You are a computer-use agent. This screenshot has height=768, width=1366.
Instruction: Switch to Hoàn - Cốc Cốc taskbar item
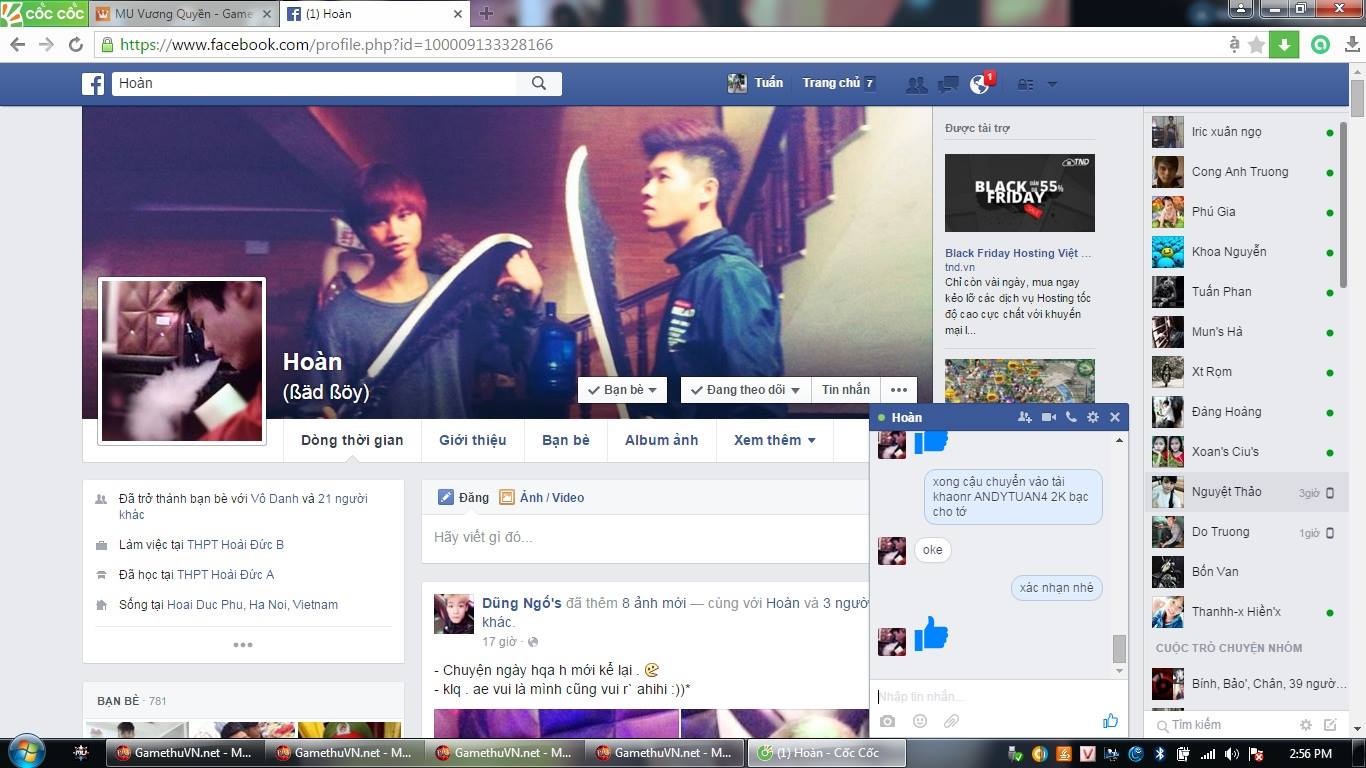coord(829,752)
